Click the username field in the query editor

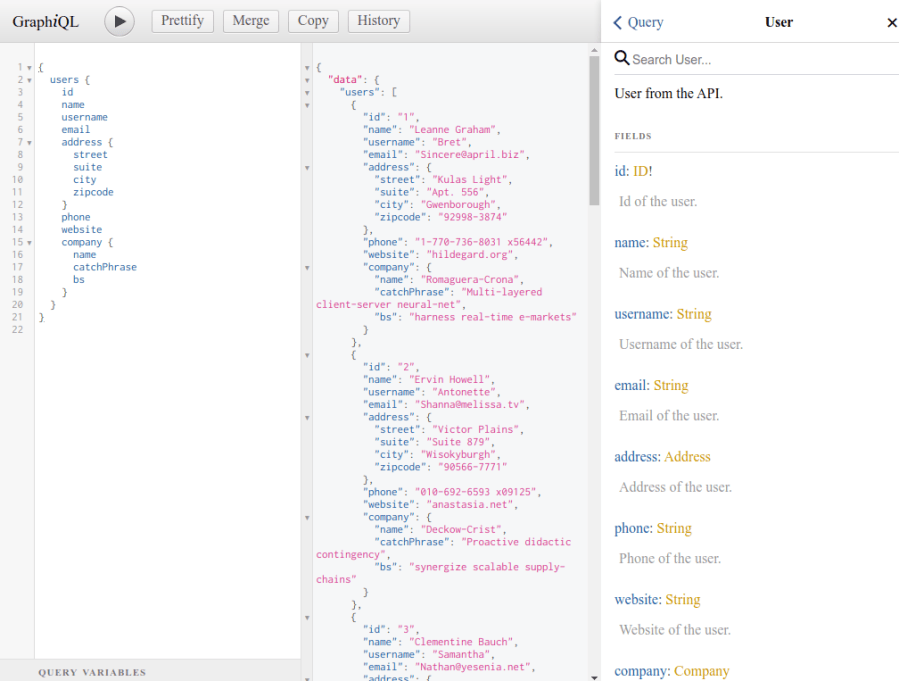pos(84,117)
